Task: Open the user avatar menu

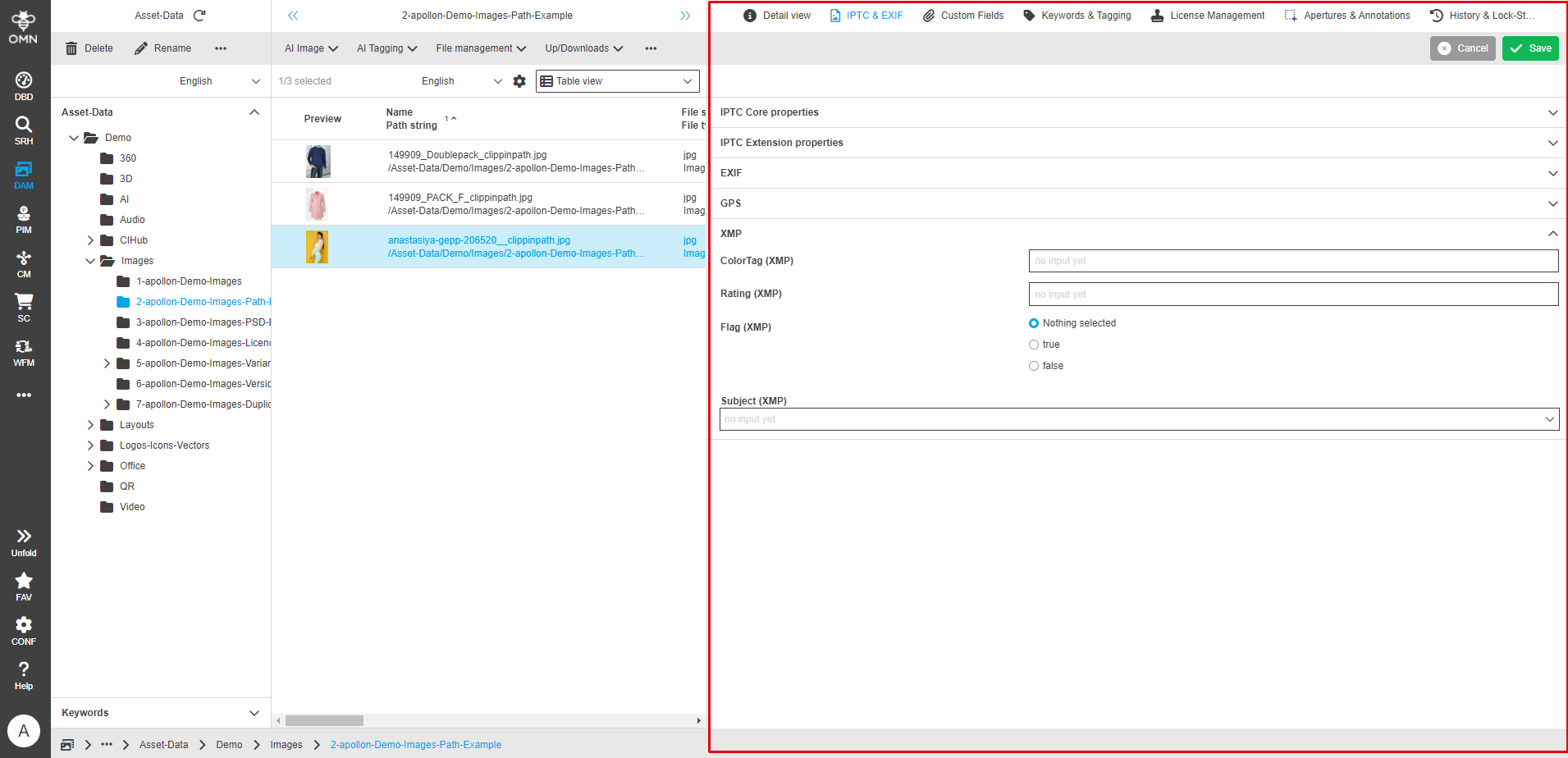Action: pos(24,730)
